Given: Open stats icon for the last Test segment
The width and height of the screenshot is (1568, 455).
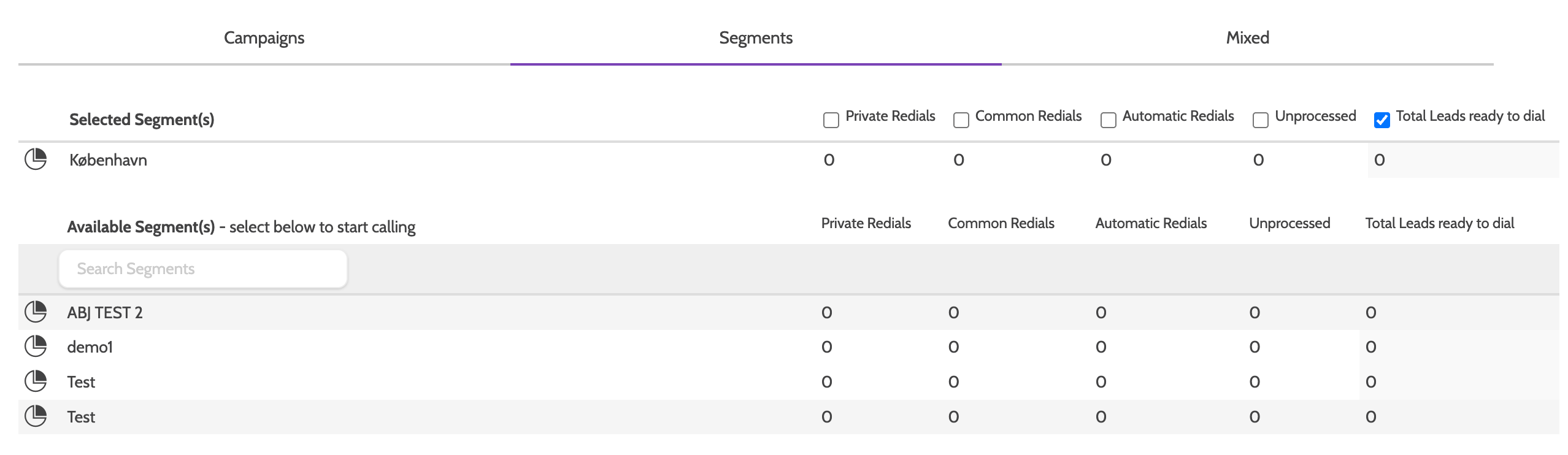Looking at the screenshot, I should [36, 416].
